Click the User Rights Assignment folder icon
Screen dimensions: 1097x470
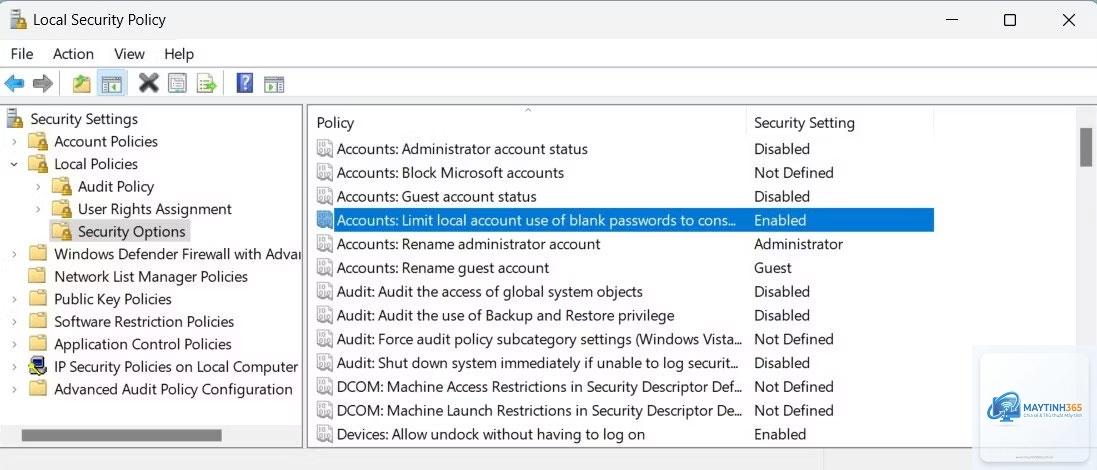click(62, 208)
